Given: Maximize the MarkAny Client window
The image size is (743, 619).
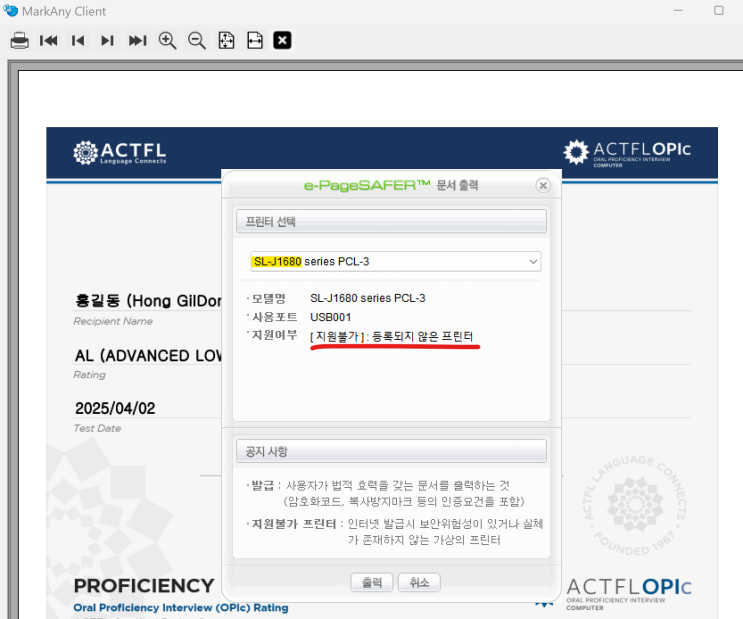Looking at the screenshot, I should click(719, 10).
